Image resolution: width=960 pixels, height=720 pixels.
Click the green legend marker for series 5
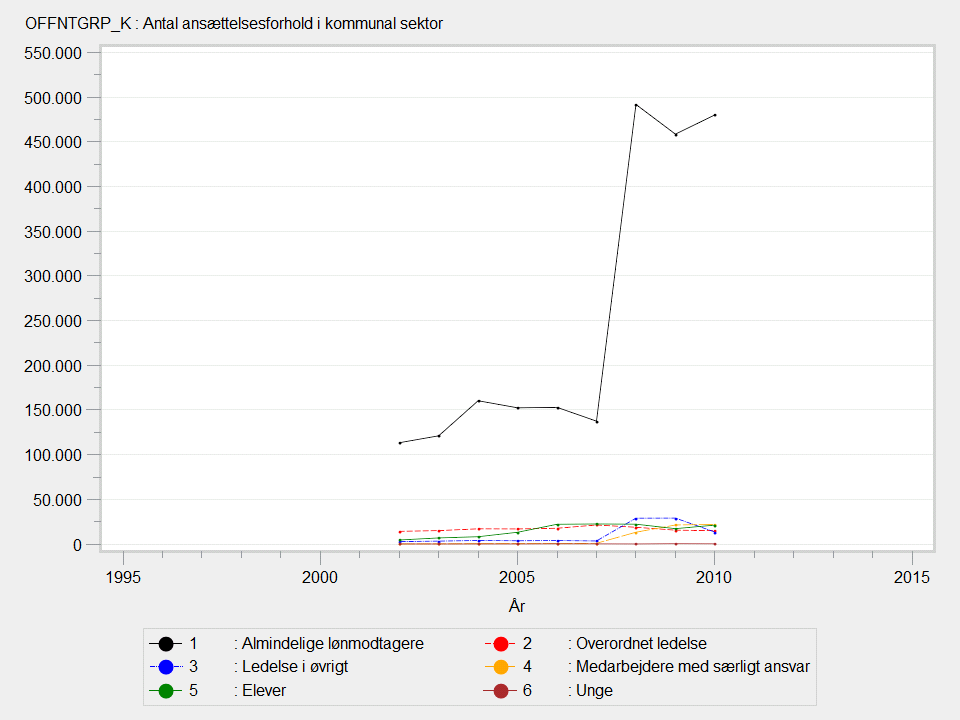[x=166, y=690]
